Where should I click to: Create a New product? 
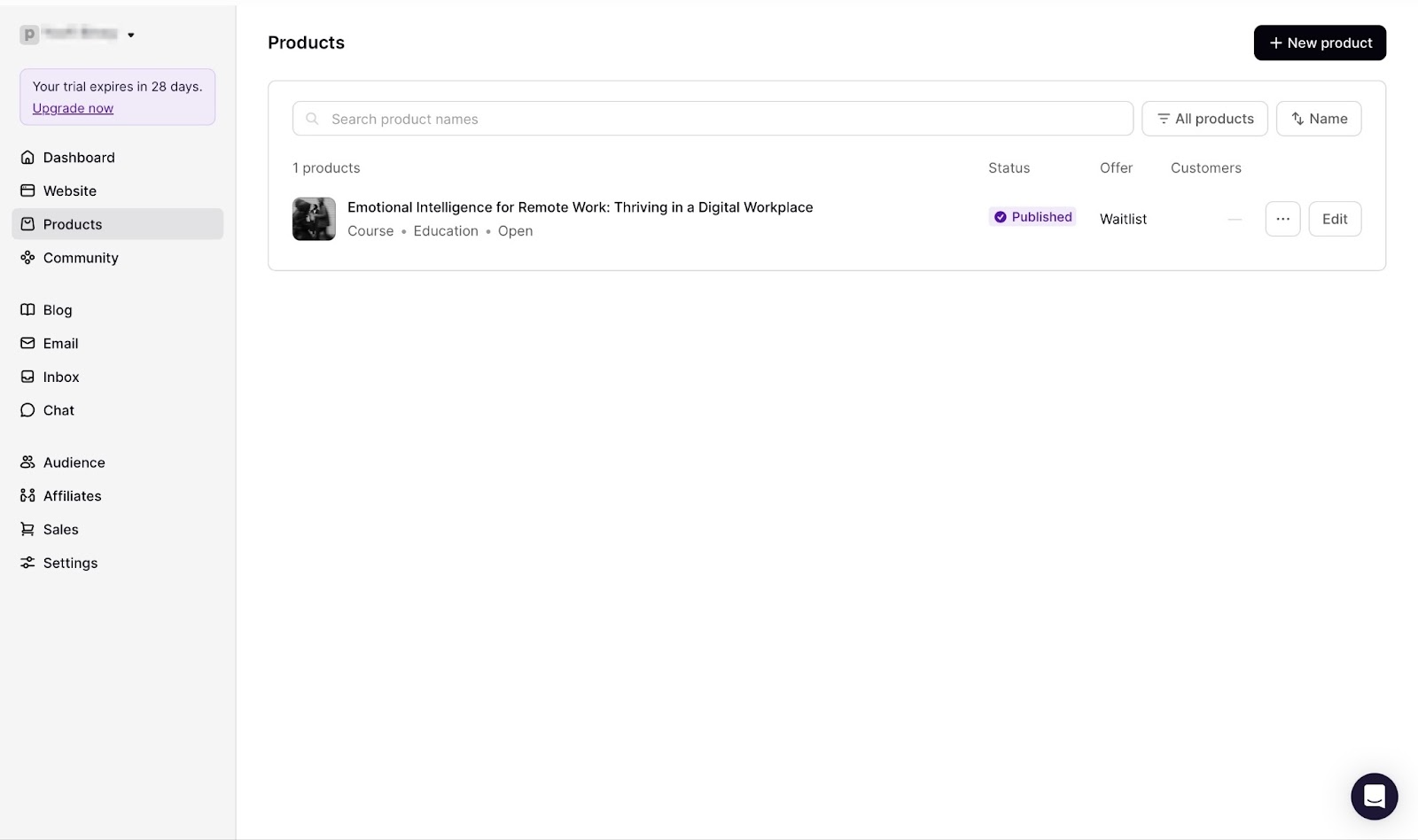(1320, 43)
